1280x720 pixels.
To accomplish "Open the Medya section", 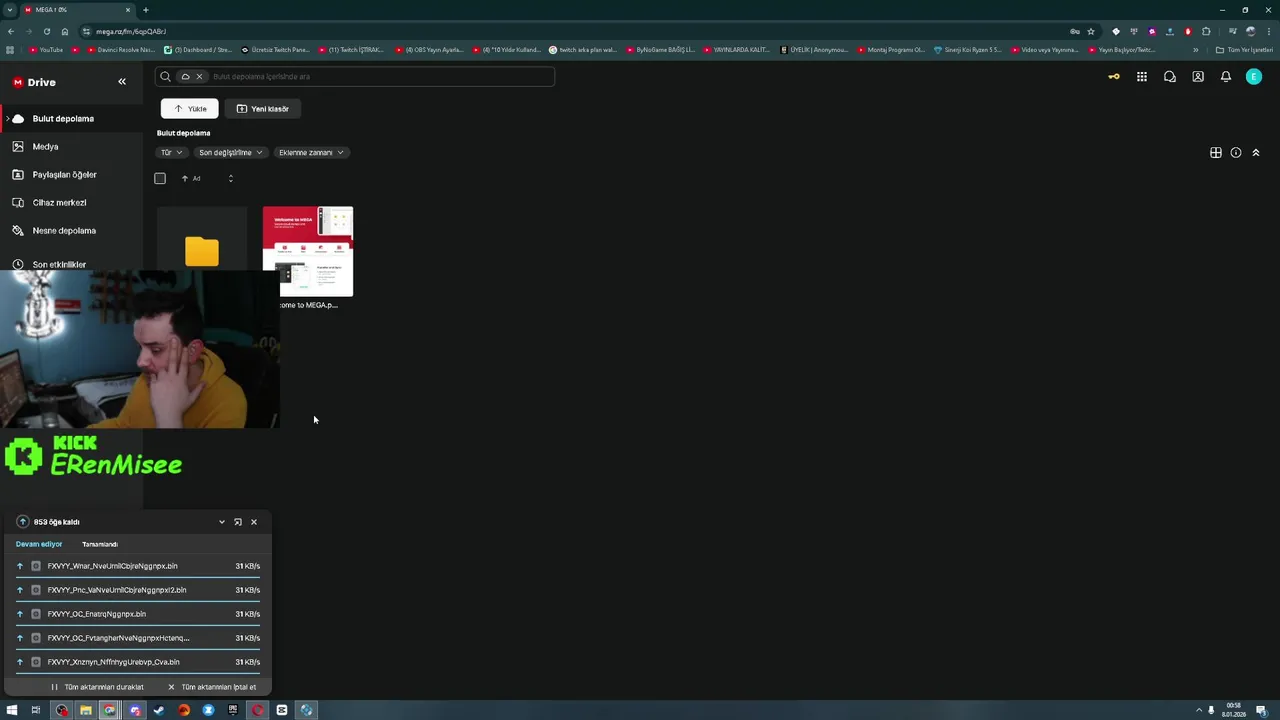I will (x=72, y=146).
